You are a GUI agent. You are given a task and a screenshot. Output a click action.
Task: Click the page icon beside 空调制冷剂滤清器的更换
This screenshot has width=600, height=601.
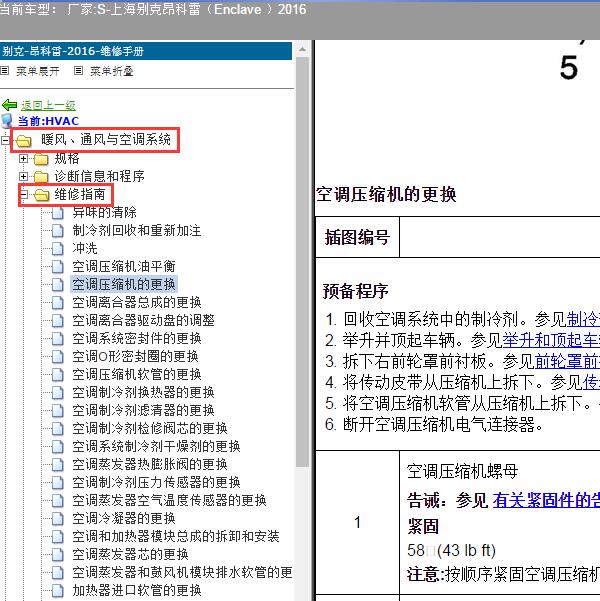point(58,411)
